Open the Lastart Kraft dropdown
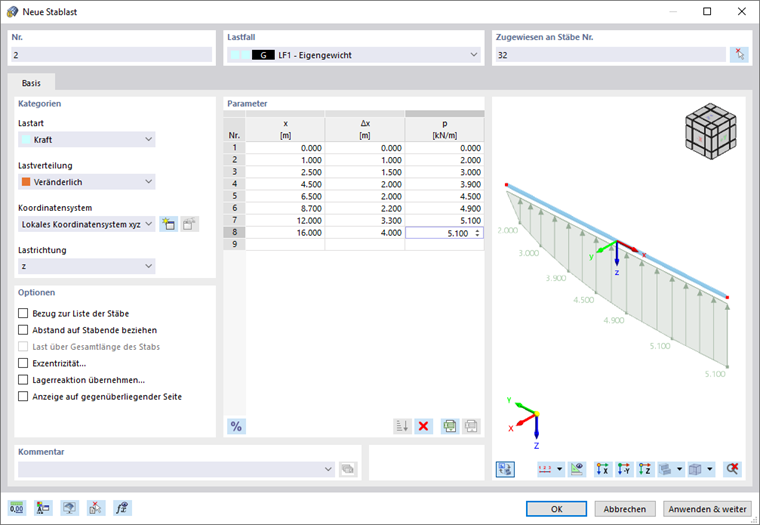Viewport: 760px width, 525px height. tap(87, 139)
